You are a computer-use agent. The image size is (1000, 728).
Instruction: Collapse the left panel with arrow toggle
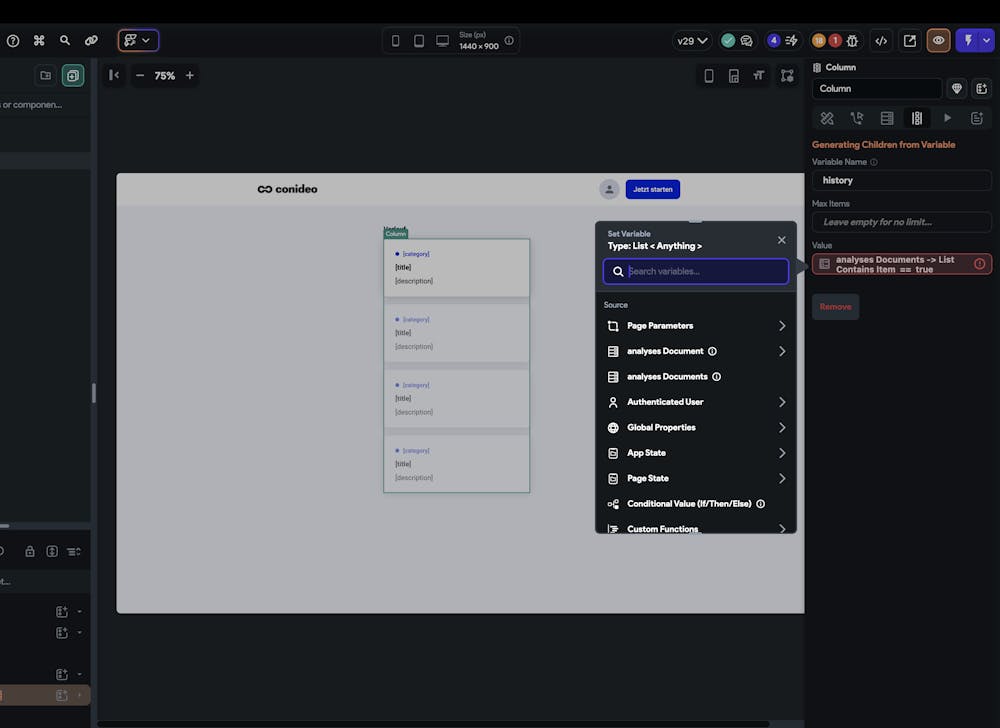coord(114,75)
